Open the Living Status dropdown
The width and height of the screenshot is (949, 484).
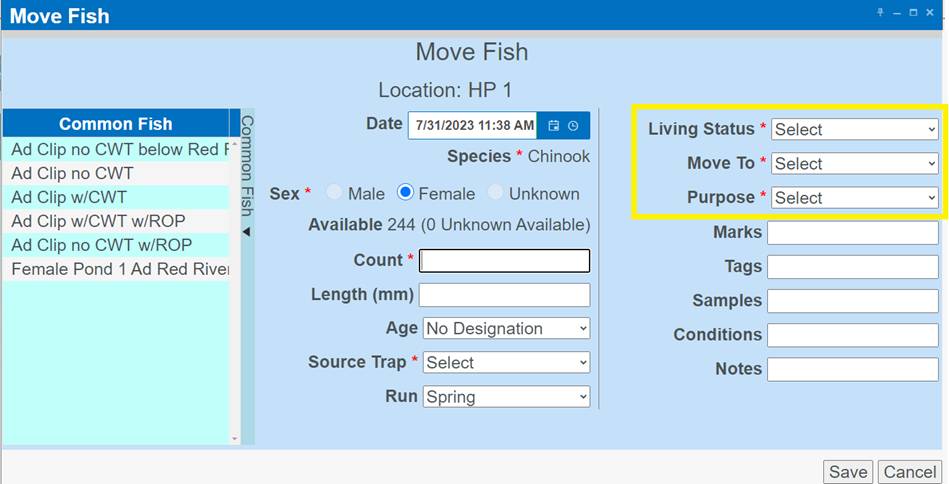point(855,130)
